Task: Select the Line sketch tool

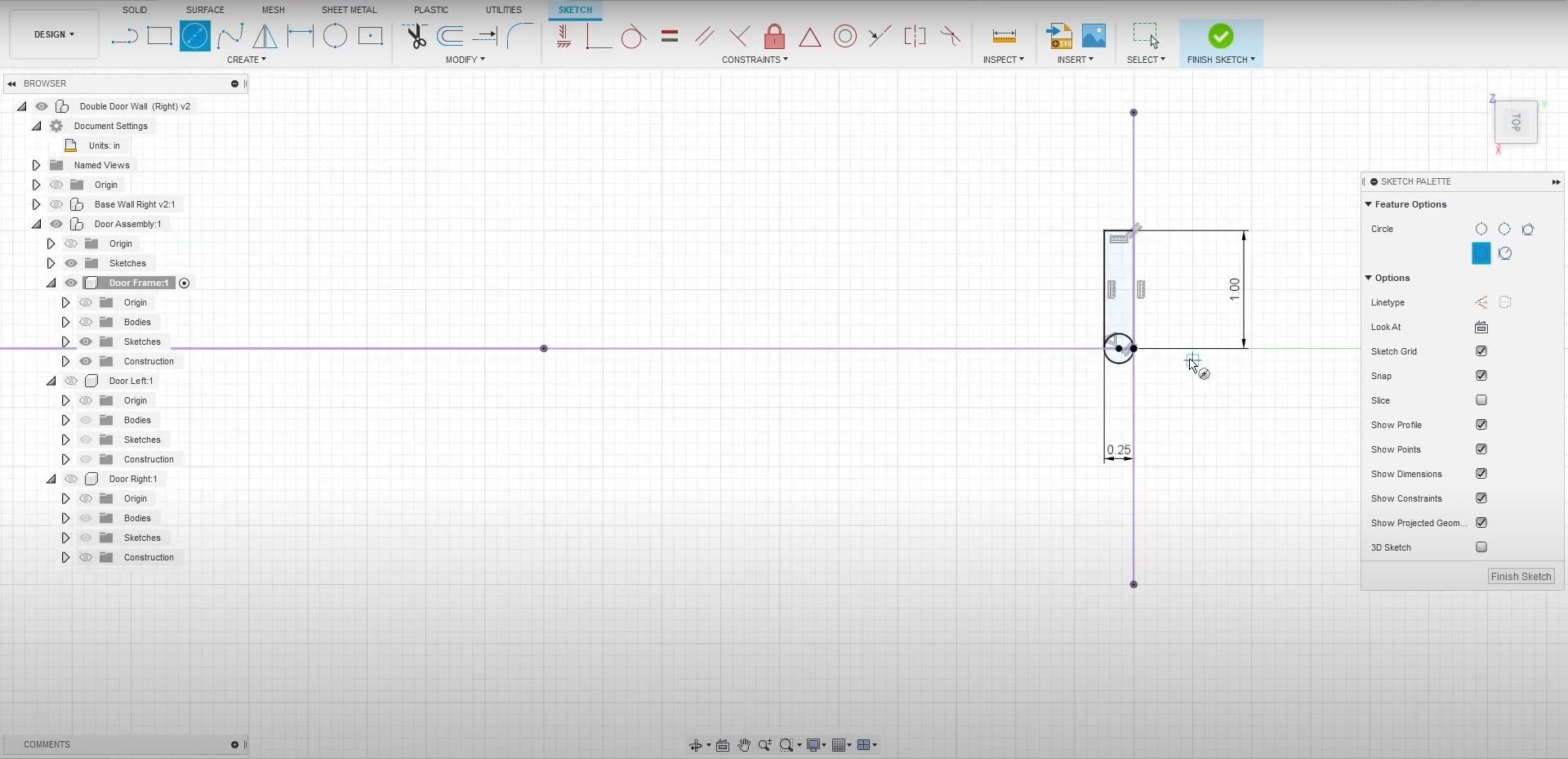Action: (x=124, y=36)
